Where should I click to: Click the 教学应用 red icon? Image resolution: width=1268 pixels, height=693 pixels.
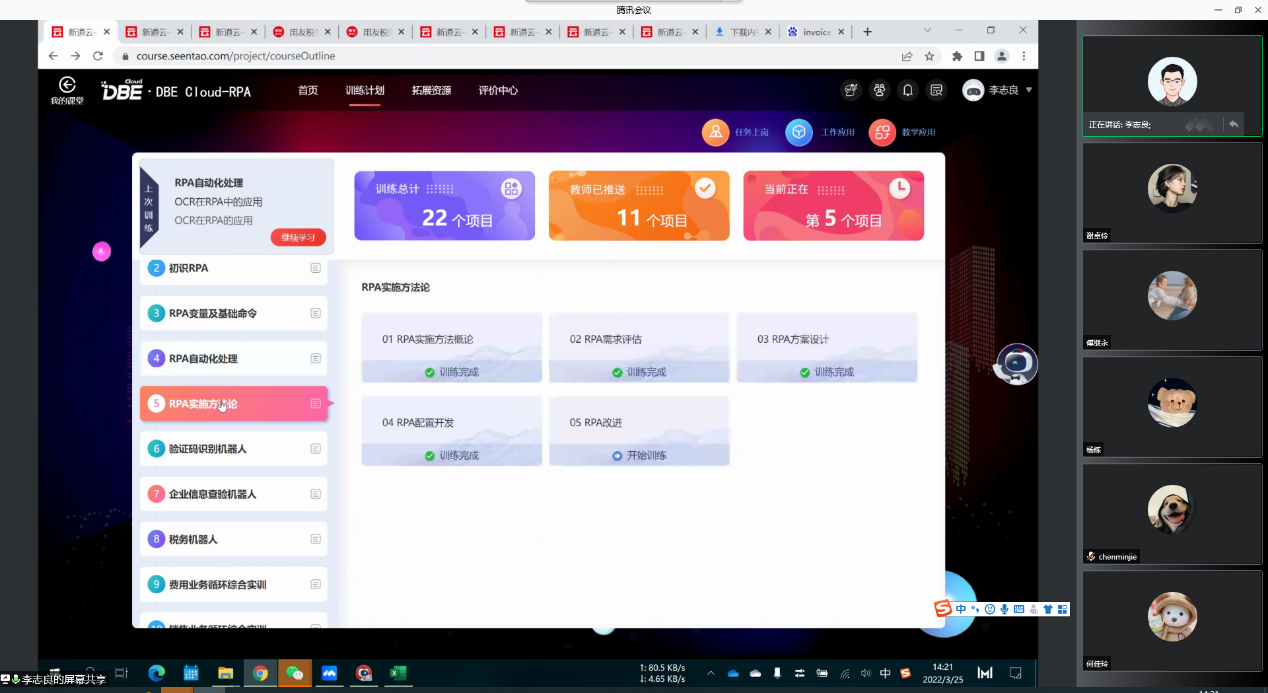coord(881,132)
